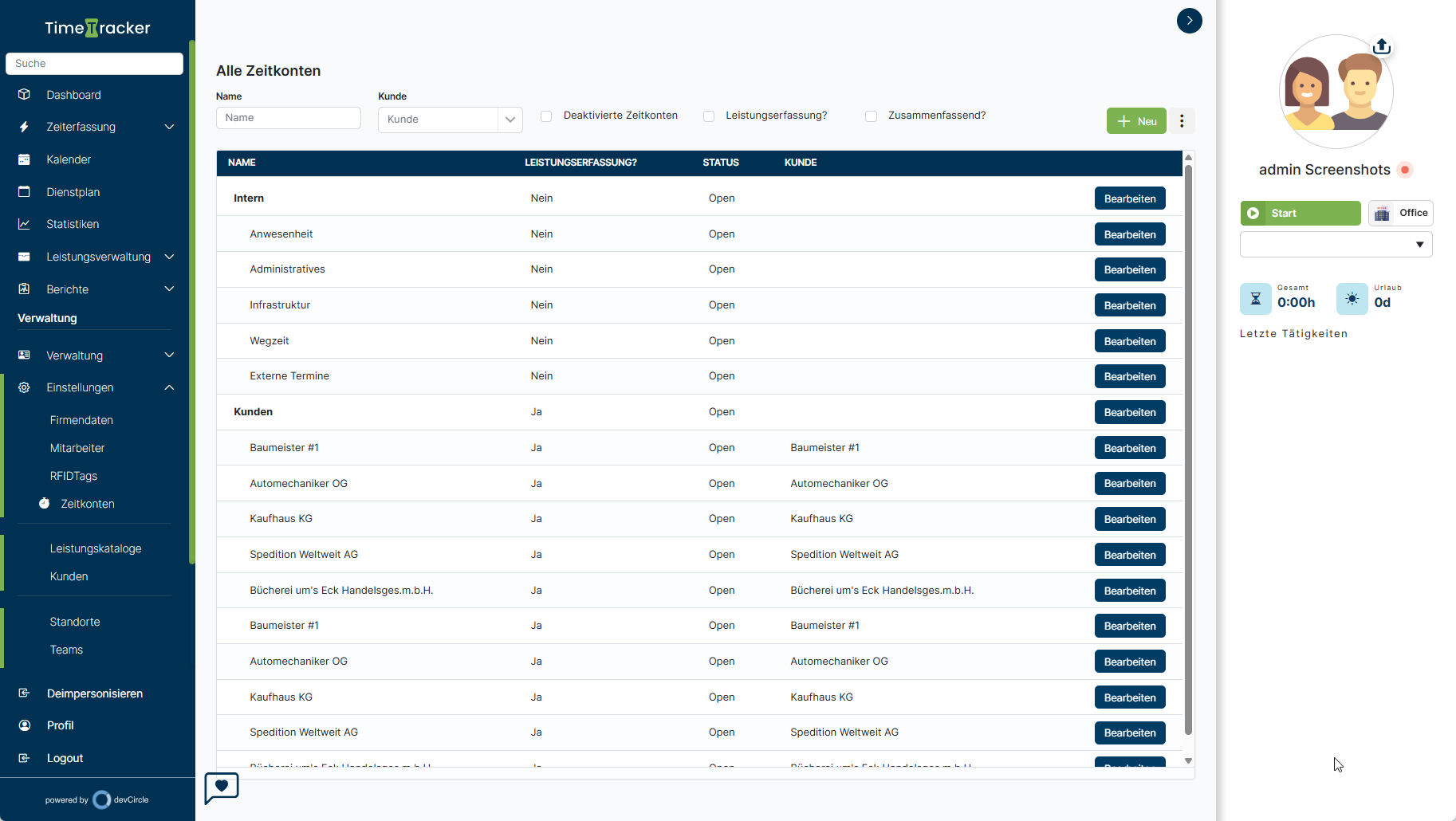This screenshot has height=821, width=1456.
Task: Click the Zeitkonten stopwatch icon
Action: point(45,503)
